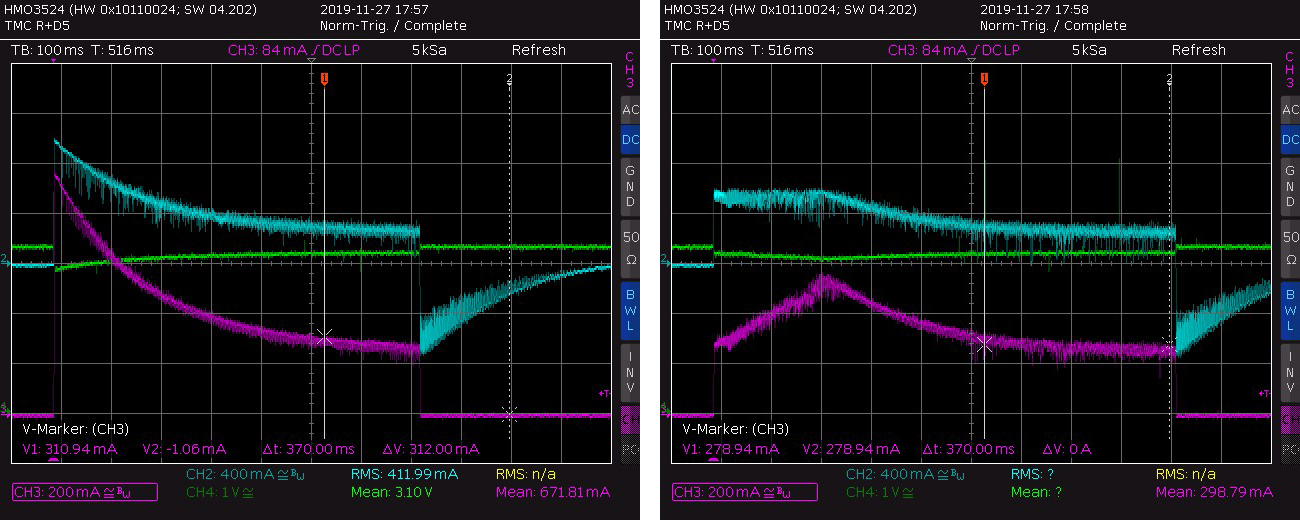Click T: 516 ms trigger time in right scope

pos(782,50)
